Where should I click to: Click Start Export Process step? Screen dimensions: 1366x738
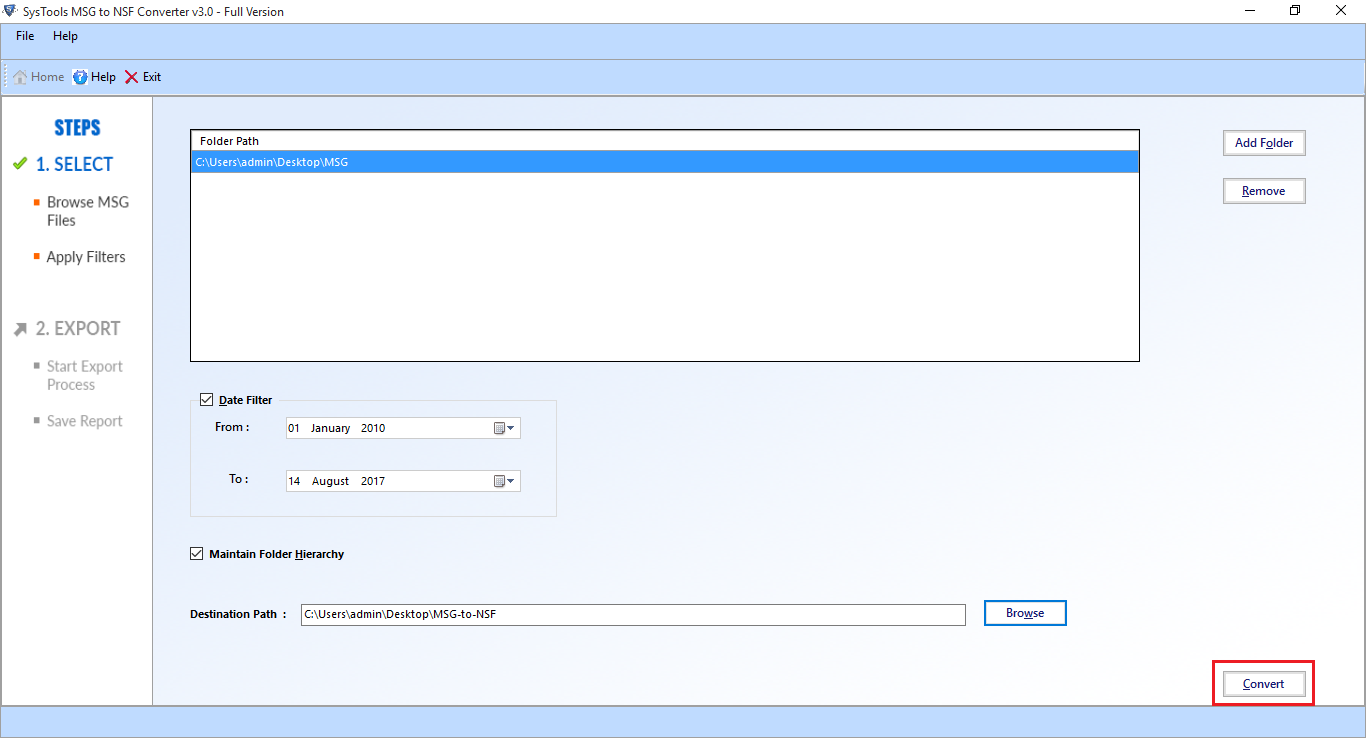pyautogui.click(x=85, y=375)
